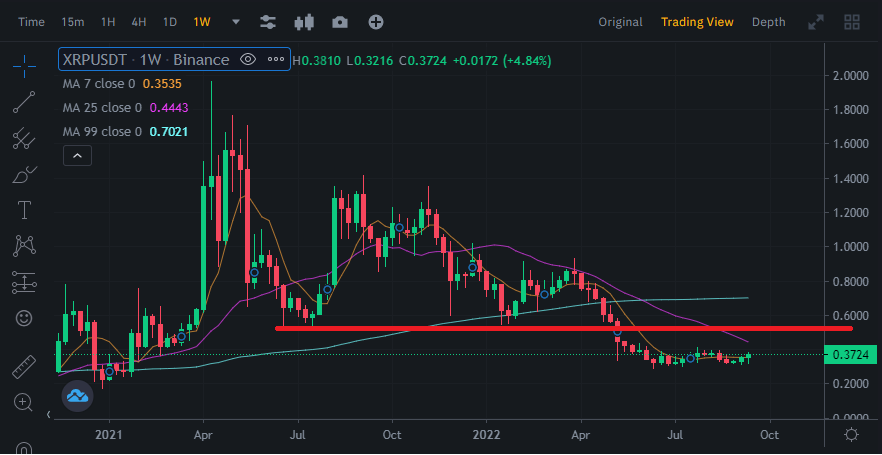This screenshot has height=455, width=882.
Task: Open chart indicator settings sliders icon
Action: (x=268, y=22)
